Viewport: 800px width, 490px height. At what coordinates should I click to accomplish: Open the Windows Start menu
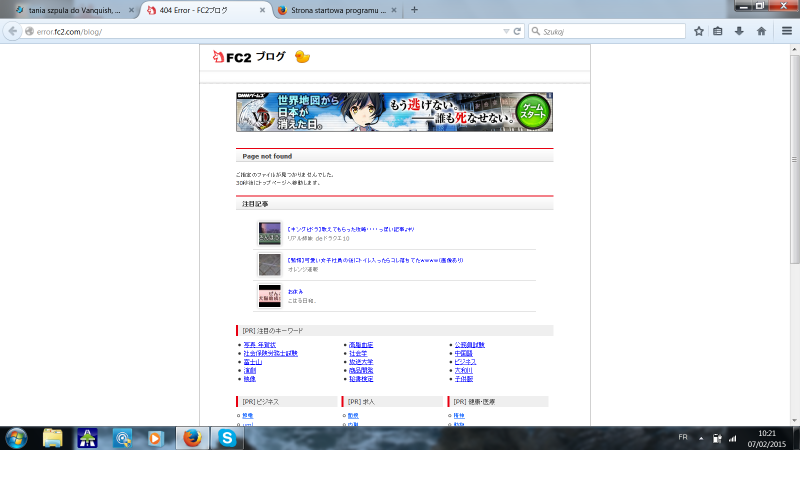(17, 438)
